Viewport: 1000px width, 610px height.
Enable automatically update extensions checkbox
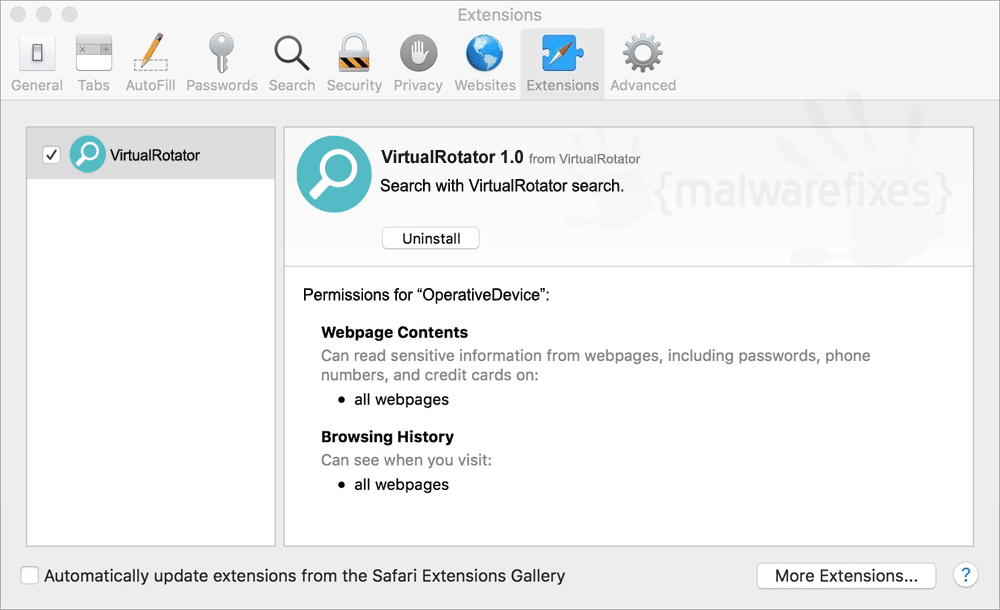coord(29,576)
